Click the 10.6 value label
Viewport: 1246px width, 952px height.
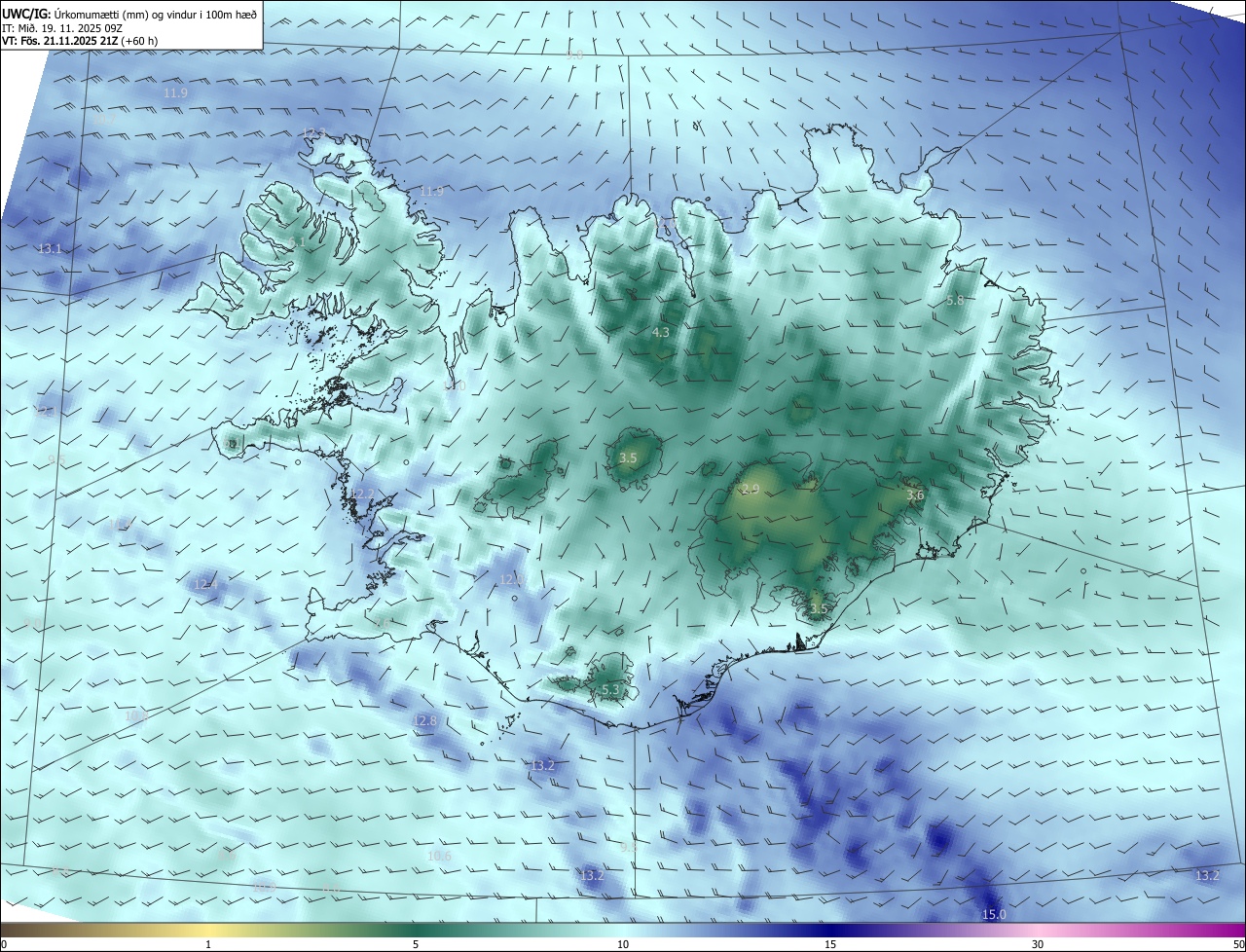439,856
